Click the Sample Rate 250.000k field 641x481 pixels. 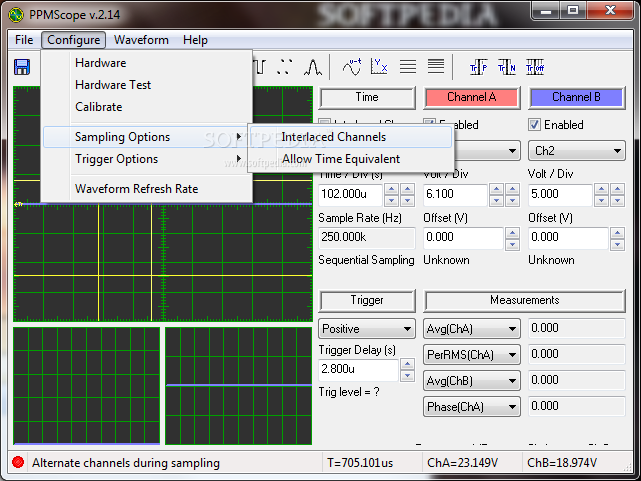[x=367, y=237]
